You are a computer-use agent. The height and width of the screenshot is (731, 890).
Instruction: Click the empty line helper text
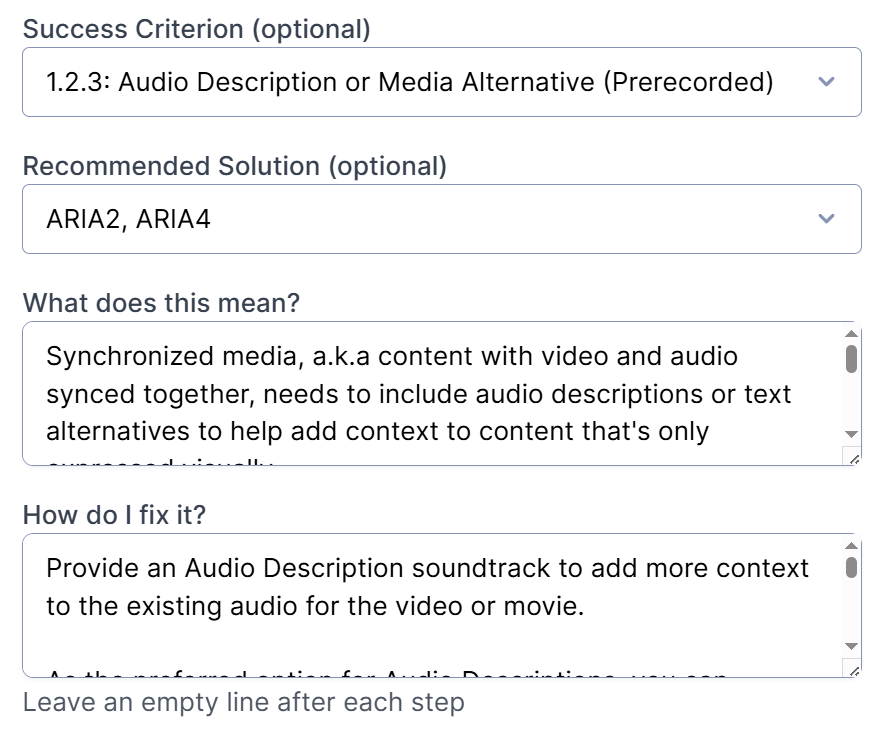[243, 703]
